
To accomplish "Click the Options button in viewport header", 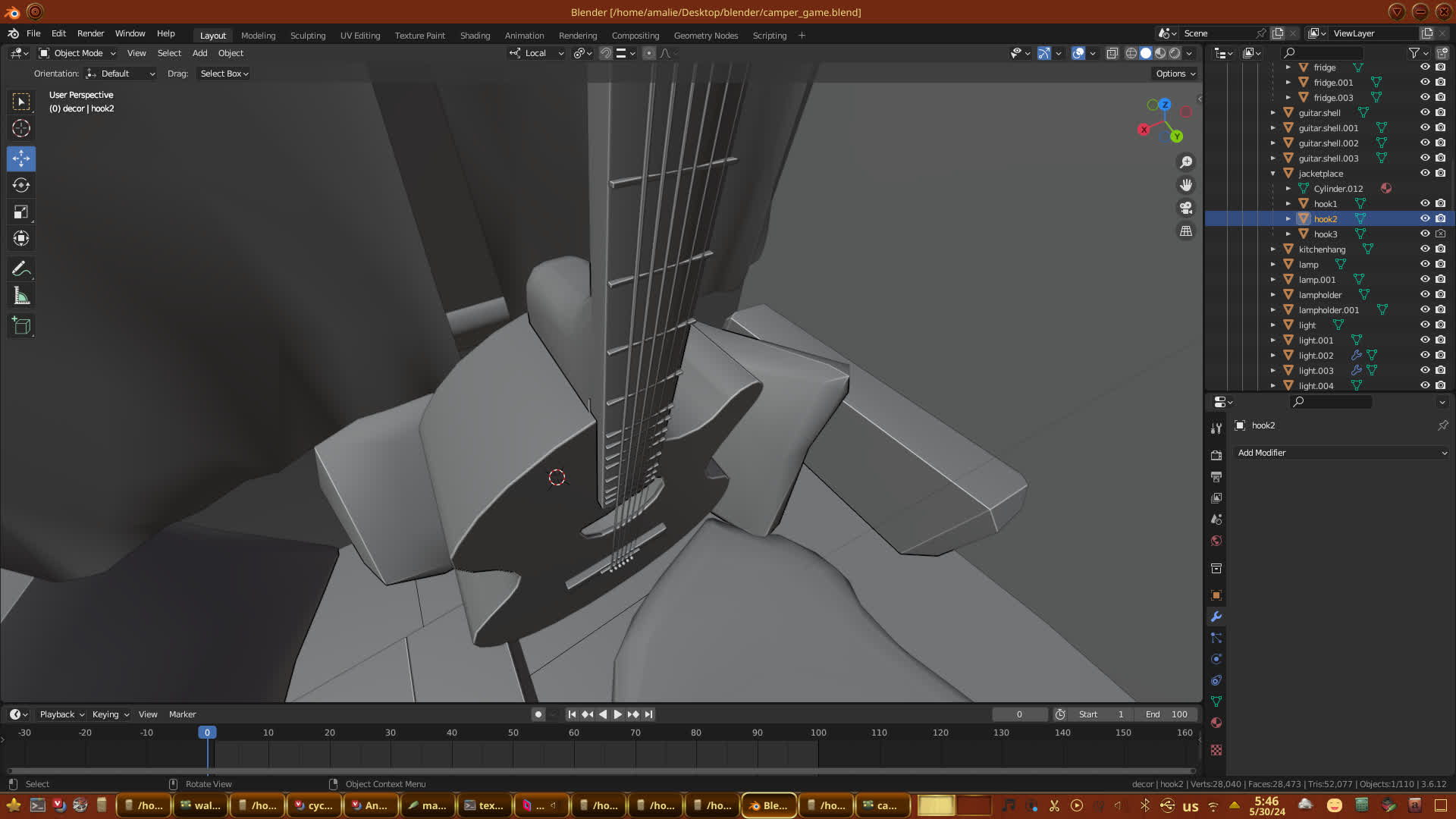I will click(1175, 74).
